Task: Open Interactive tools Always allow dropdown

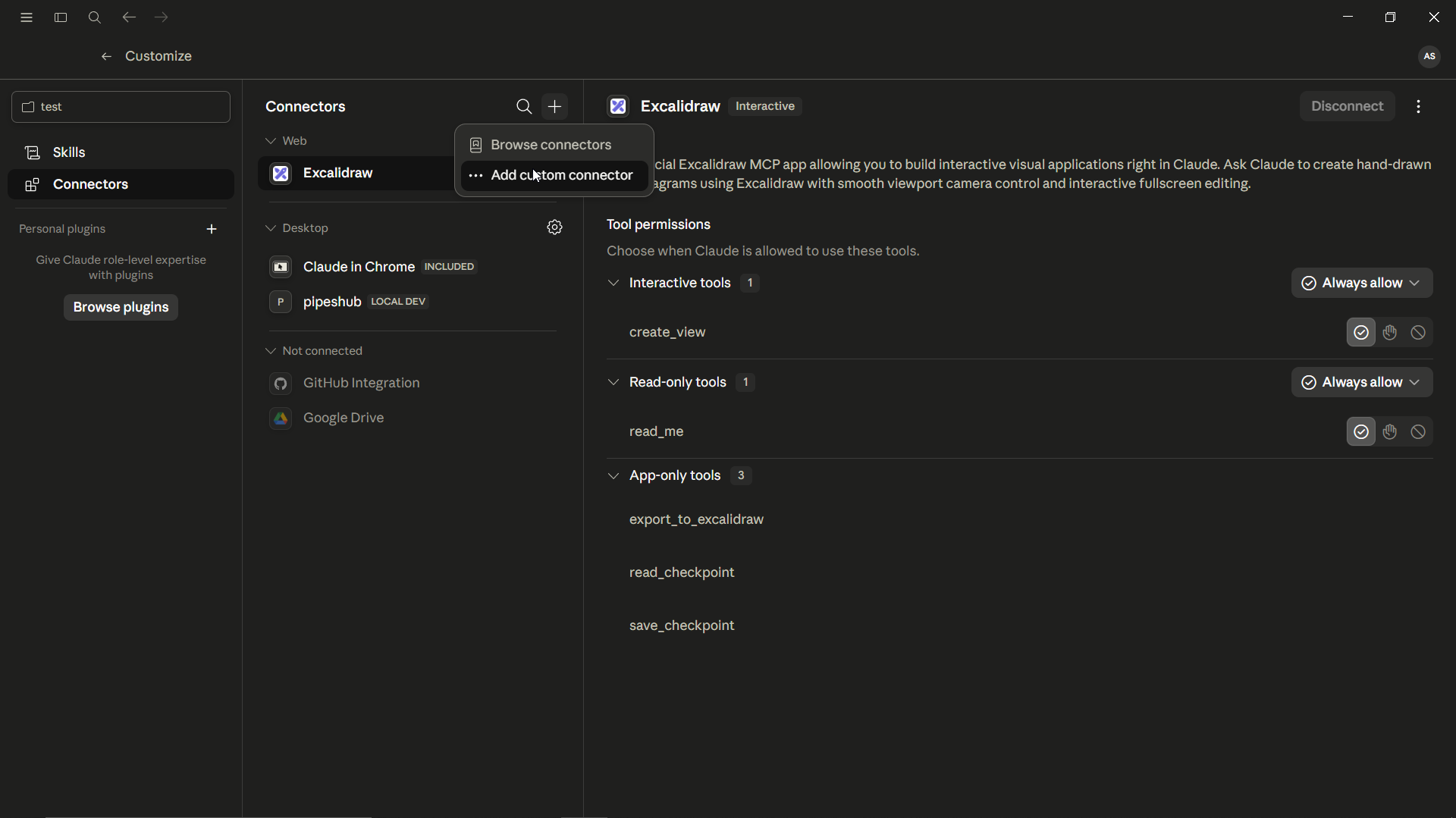Action: [x=1362, y=283]
